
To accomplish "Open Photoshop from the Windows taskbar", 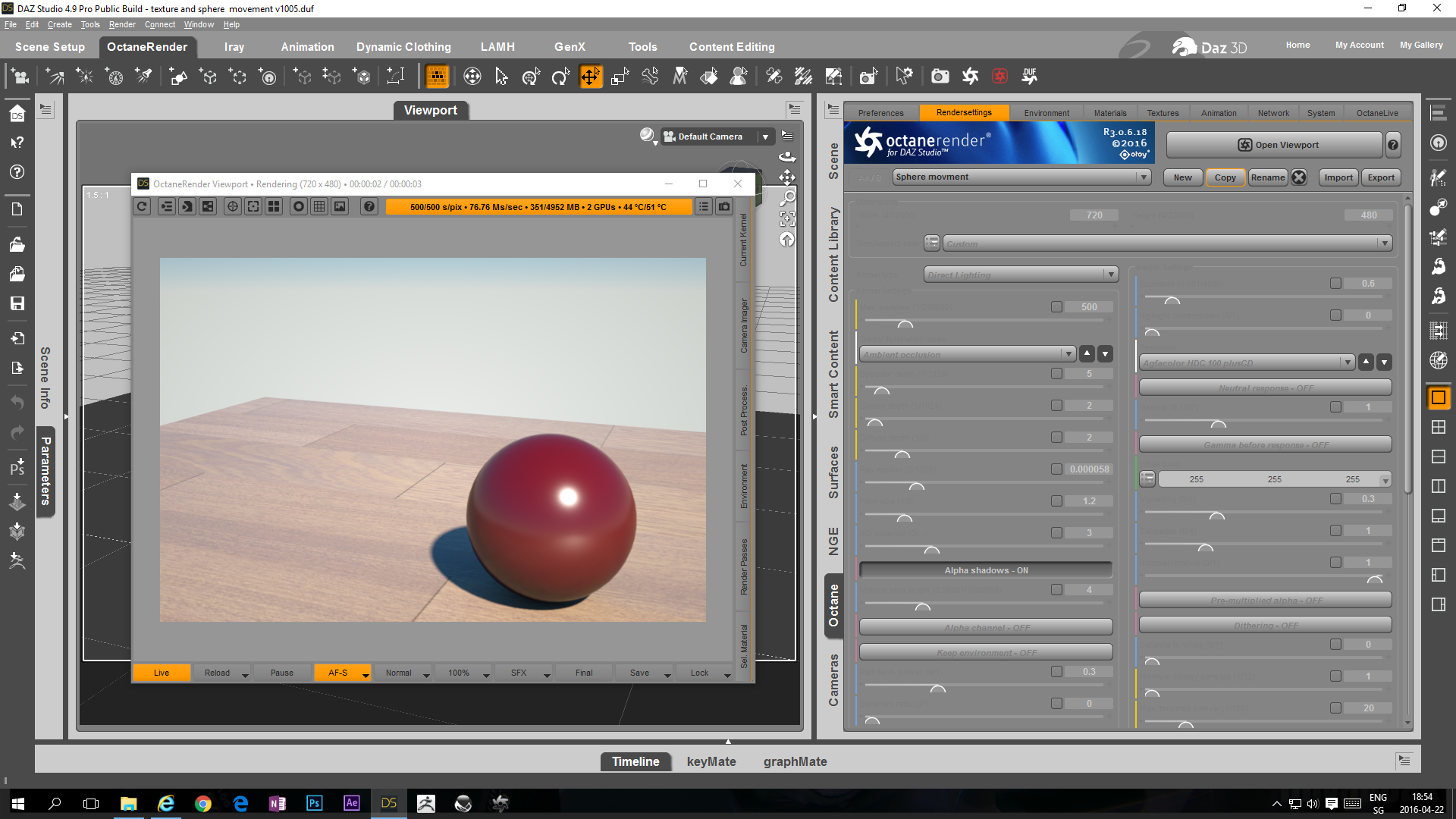I will click(x=314, y=803).
